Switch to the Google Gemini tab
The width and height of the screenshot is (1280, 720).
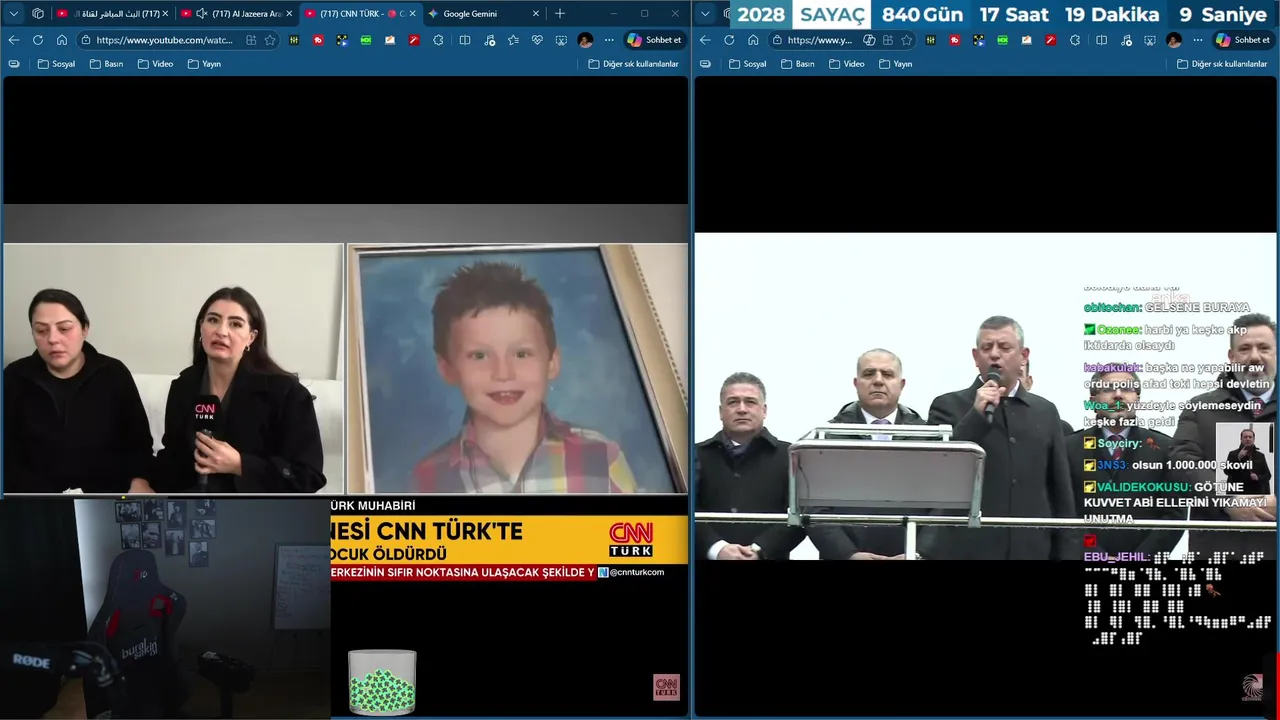coord(484,13)
